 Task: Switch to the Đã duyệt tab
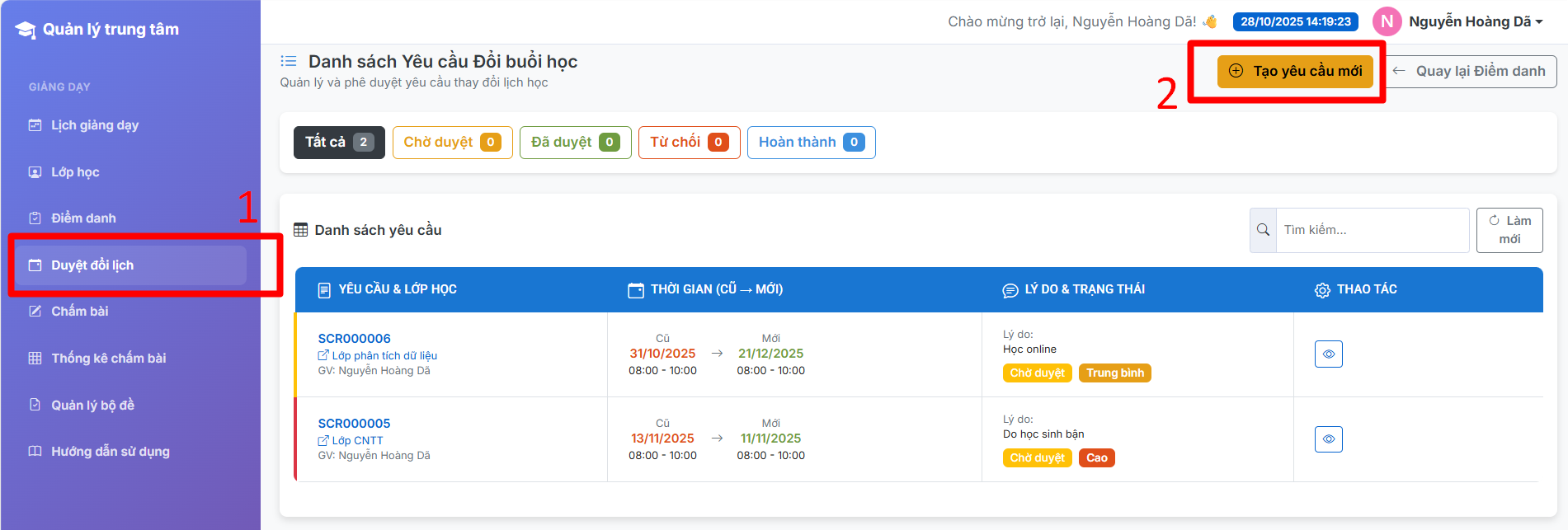tap(575, 143)
